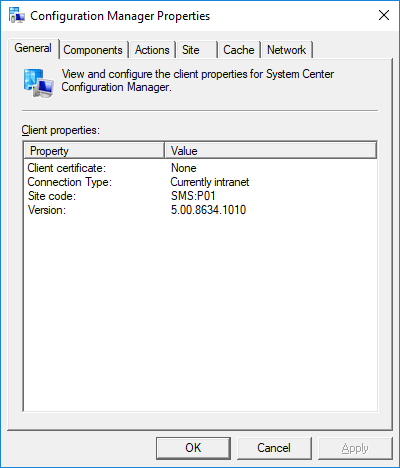Select the Connection Type row
Image resolution: width=400 pixels, height=468 pixels.
200,182
